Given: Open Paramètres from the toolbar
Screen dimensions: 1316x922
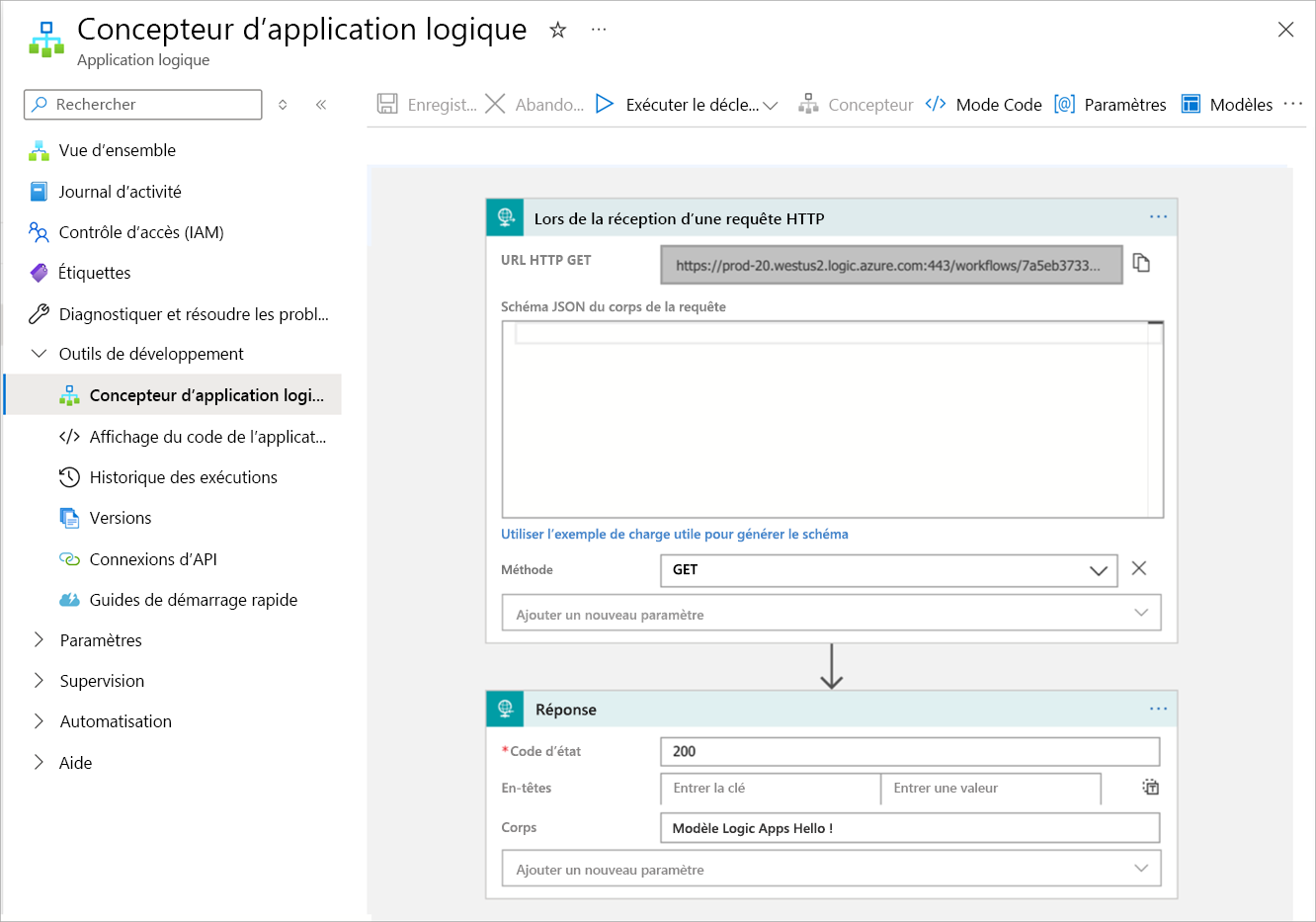Looking at the screenshot, I should point(1110,104).
